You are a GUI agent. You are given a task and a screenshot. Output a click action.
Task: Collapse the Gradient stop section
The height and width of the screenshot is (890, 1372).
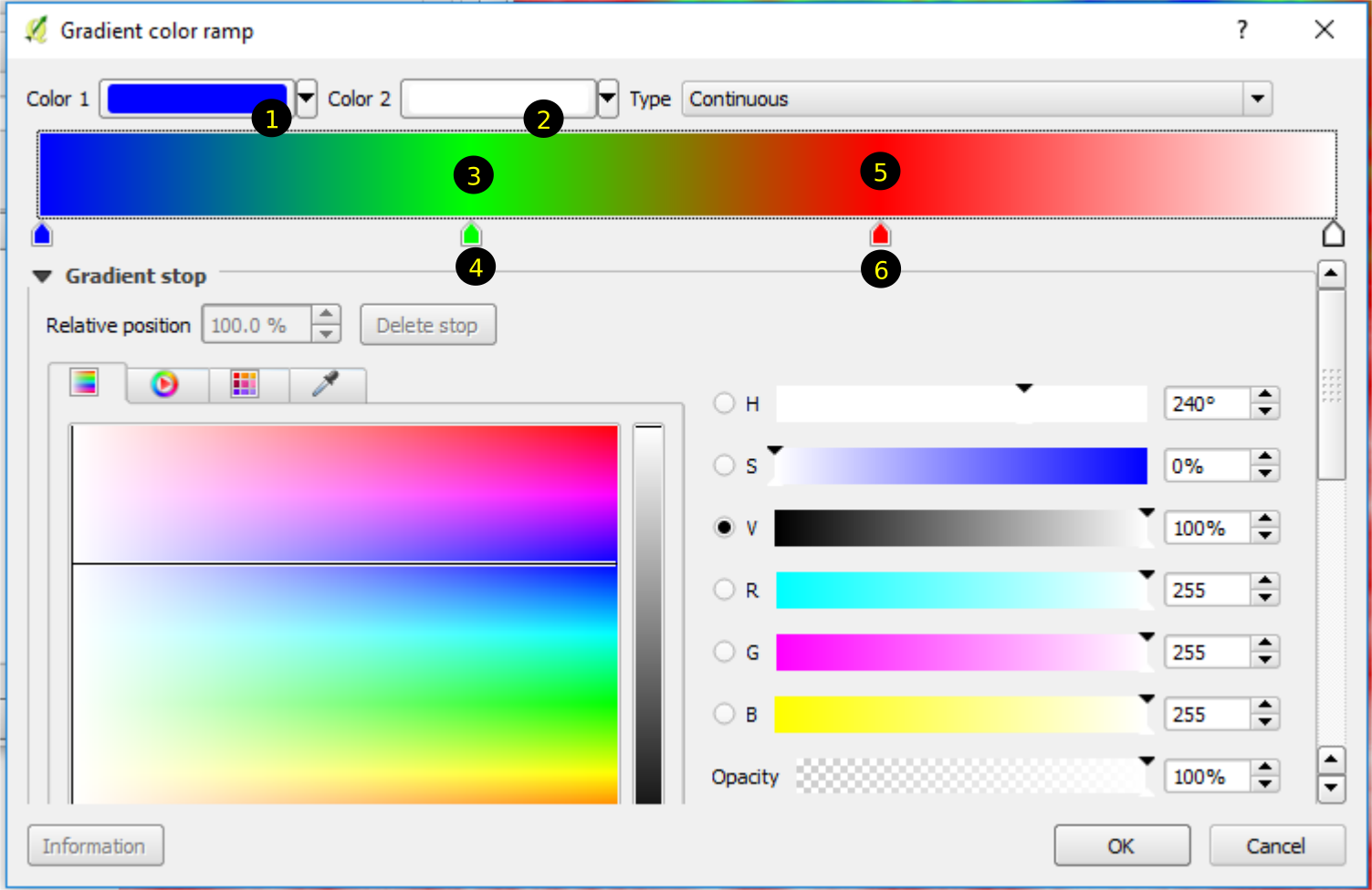[x=42, y=276]
